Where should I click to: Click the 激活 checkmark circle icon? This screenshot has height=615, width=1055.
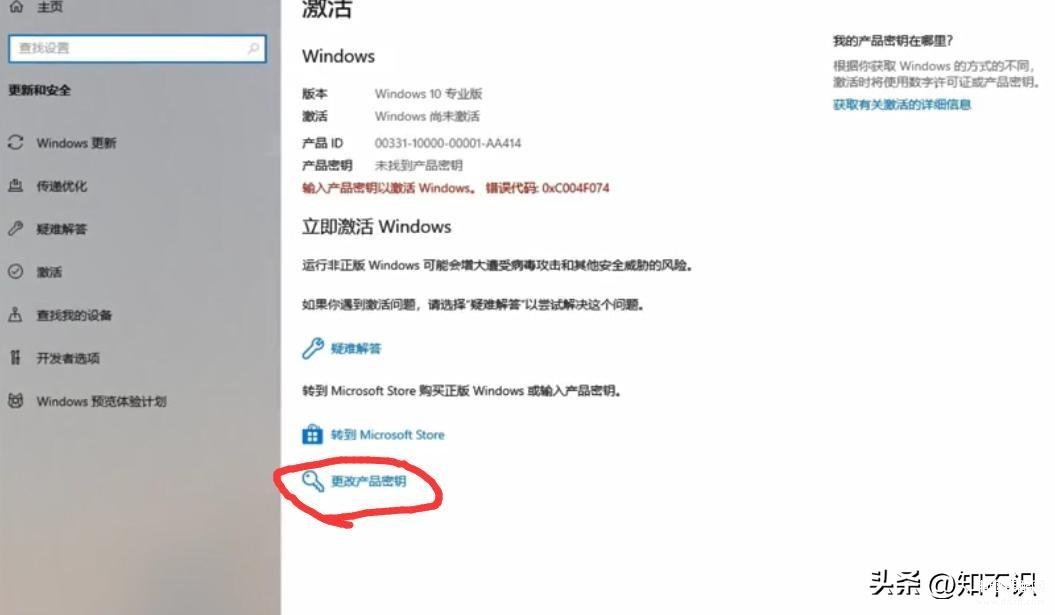pos(15,272)
